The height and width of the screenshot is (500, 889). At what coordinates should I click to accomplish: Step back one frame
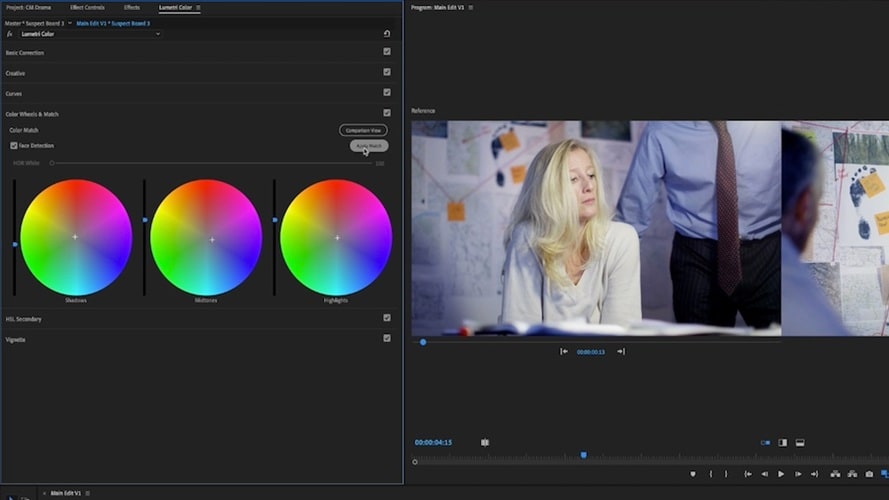click(x=764, y=474)
